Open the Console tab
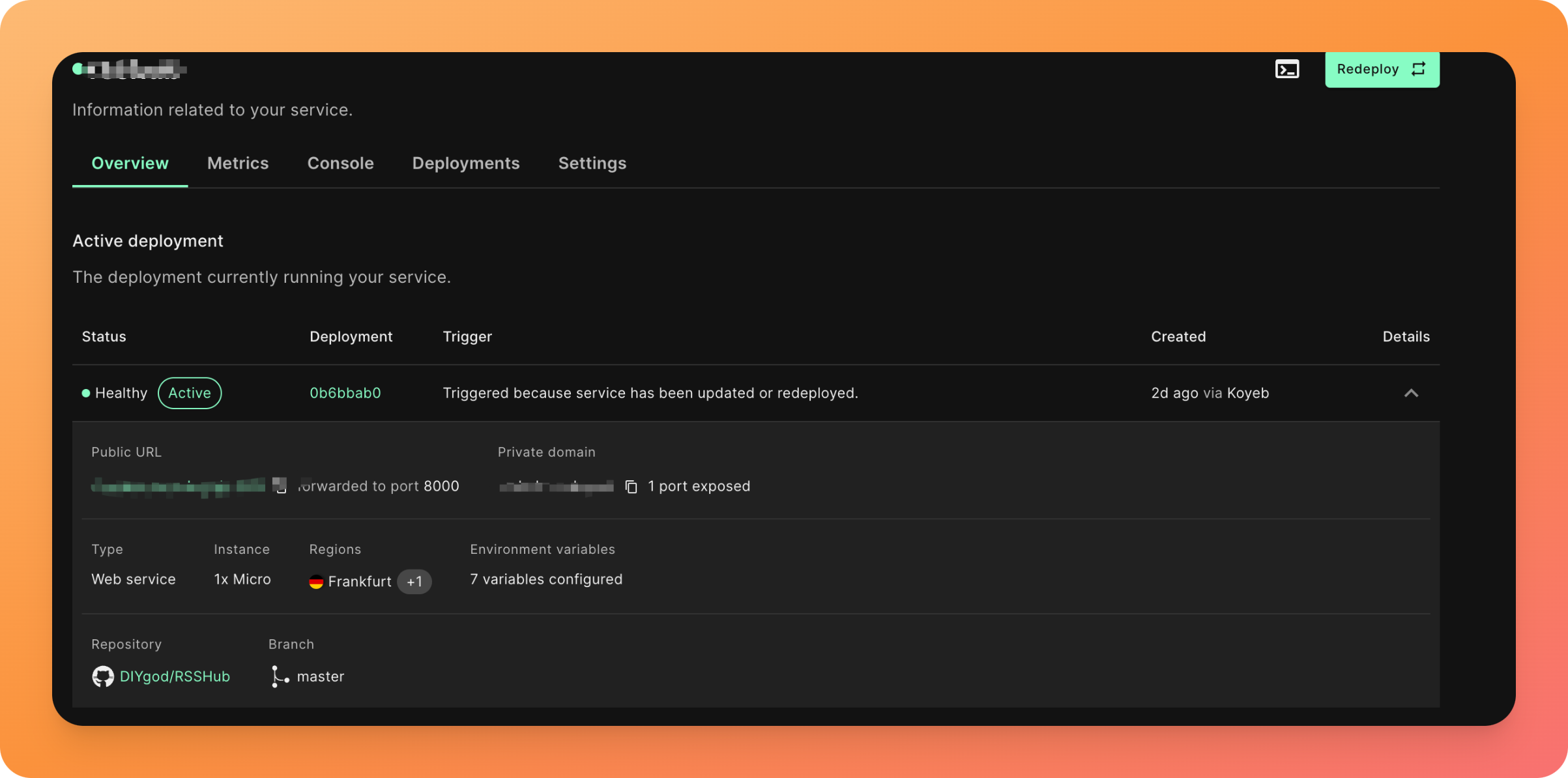This screenshot has height=778, width=1568. click(x=340, y=163)
